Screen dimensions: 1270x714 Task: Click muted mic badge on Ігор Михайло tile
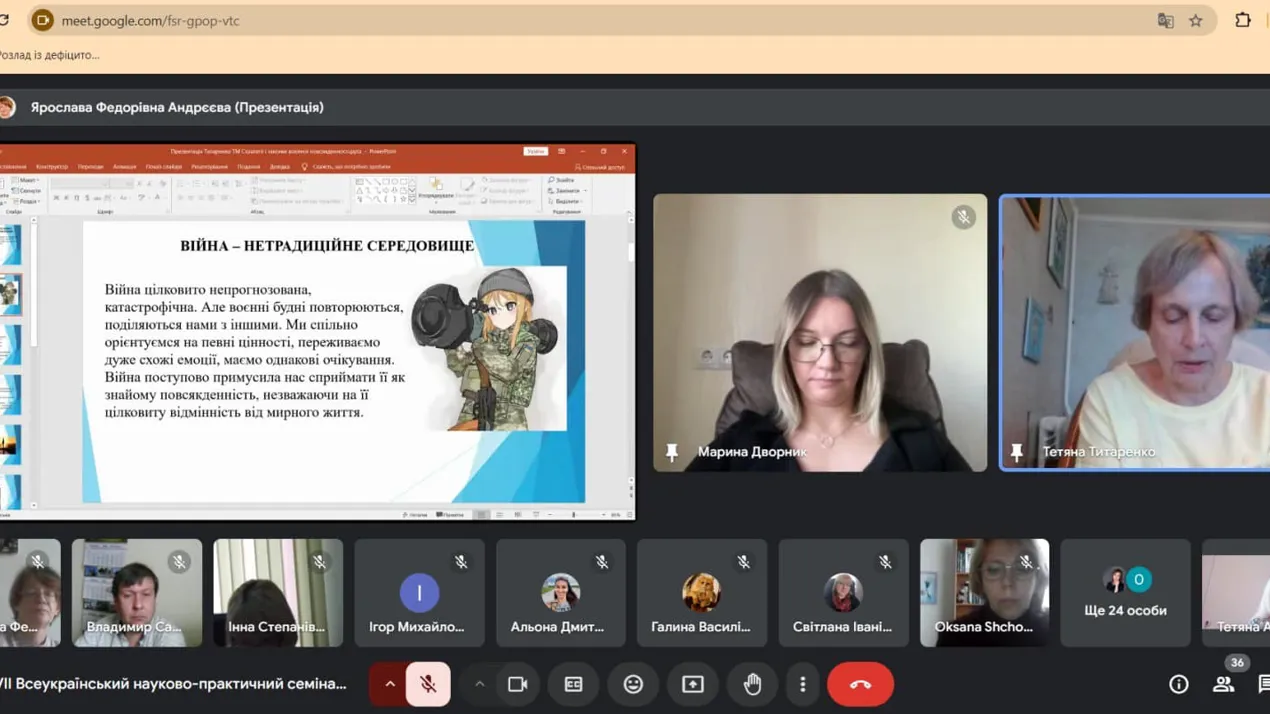pyautogui.click(x=461, y=562)
